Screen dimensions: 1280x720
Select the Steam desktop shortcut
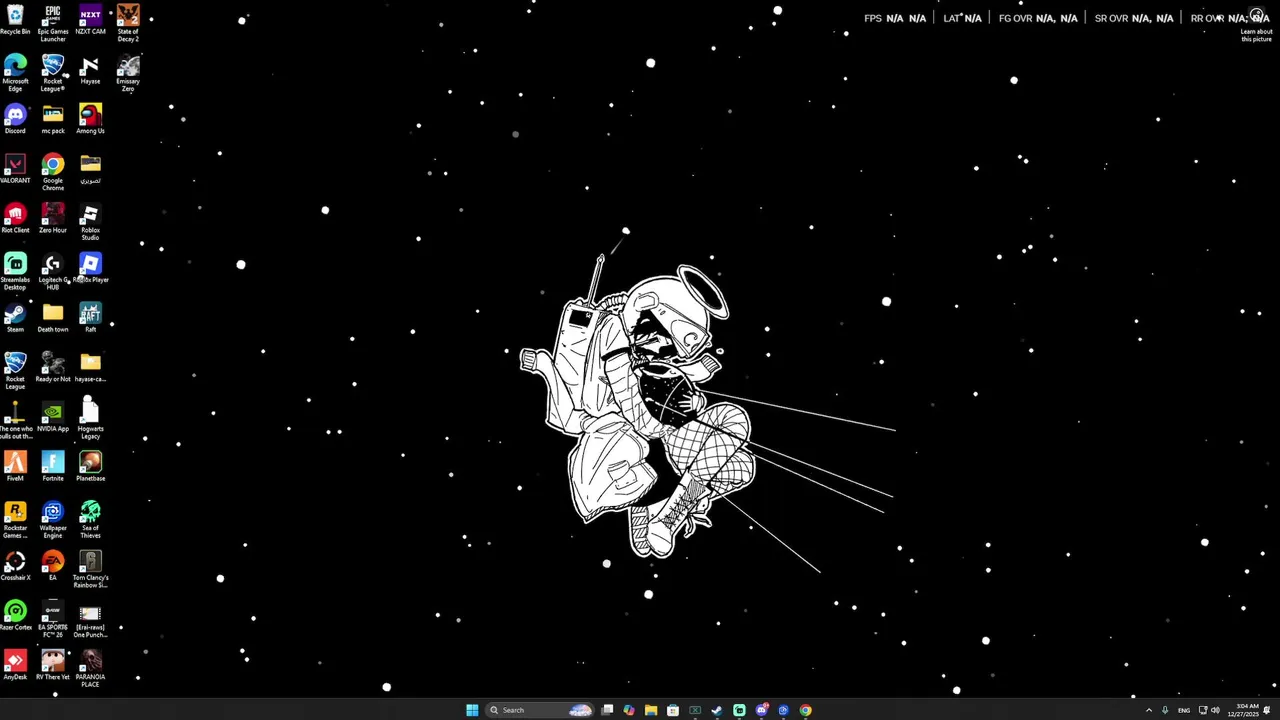pos(15,318)
